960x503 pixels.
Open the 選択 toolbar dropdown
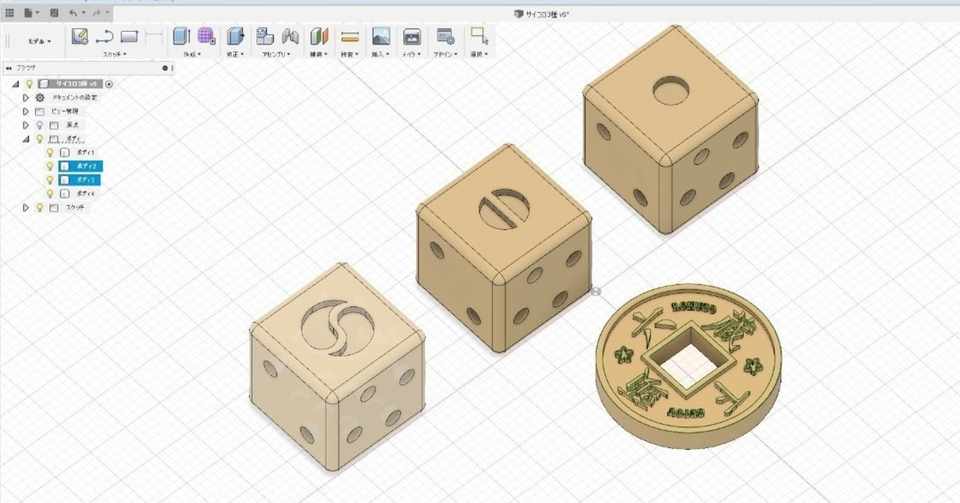[x=479, y=54]
